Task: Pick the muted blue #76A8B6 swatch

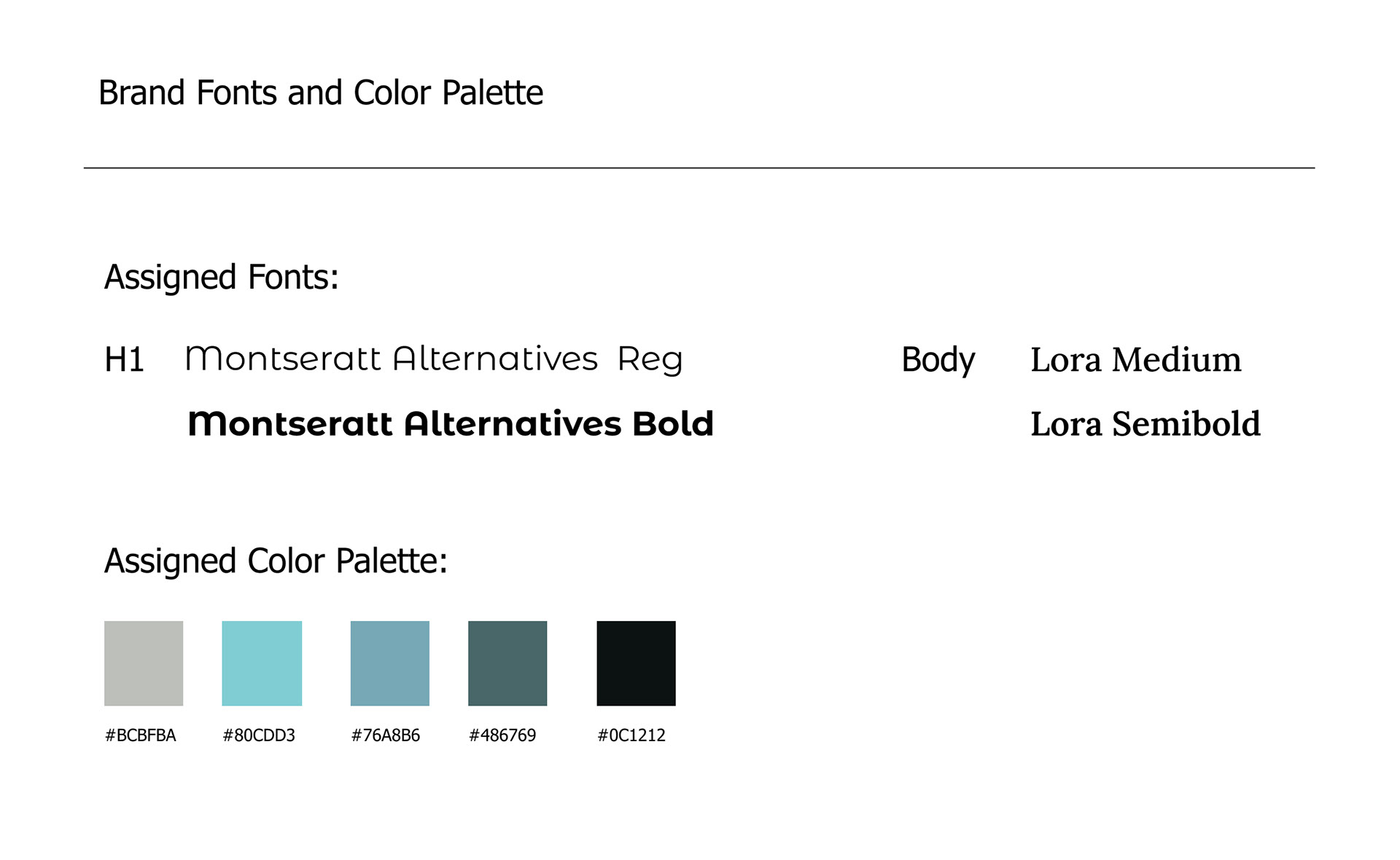Action: click(390, 663)
